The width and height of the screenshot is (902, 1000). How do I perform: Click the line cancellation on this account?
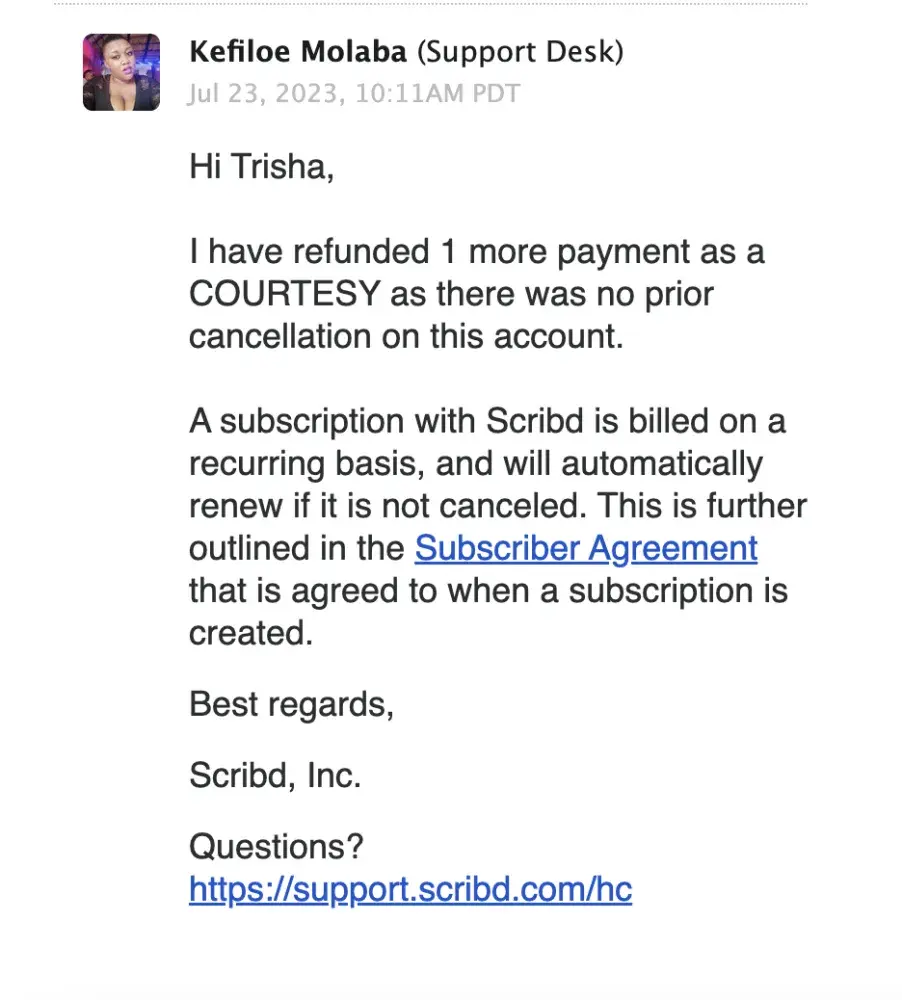pyautogui.click(x=405, y=336)
